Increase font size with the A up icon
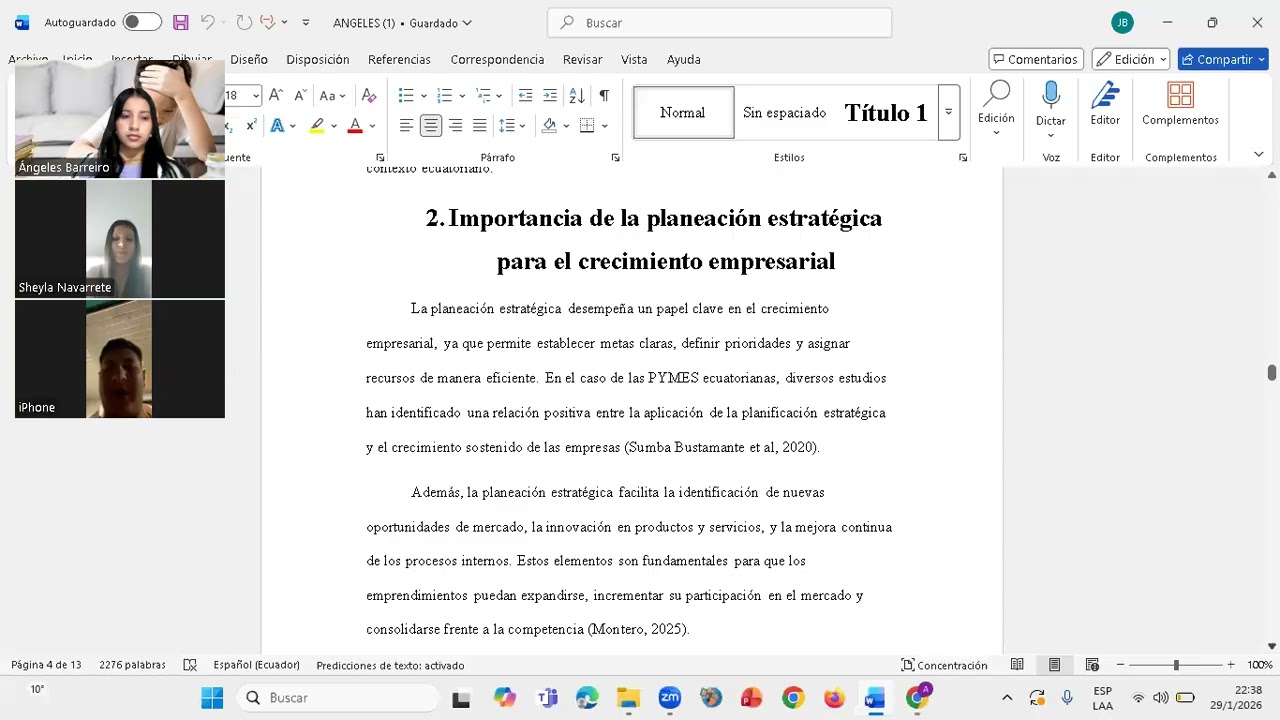Screen dimensions: 1280x720 [276, 95]
